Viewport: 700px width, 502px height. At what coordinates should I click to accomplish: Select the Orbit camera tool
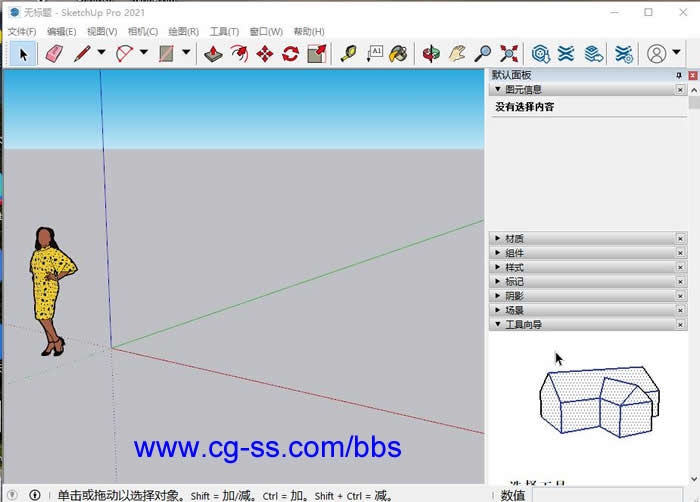[431, 53]
